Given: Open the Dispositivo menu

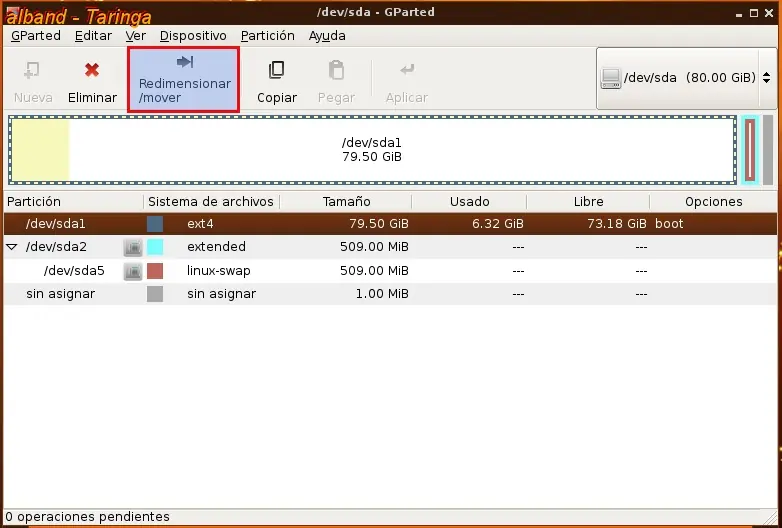Looking at the screenshot, I should point(193,36).
